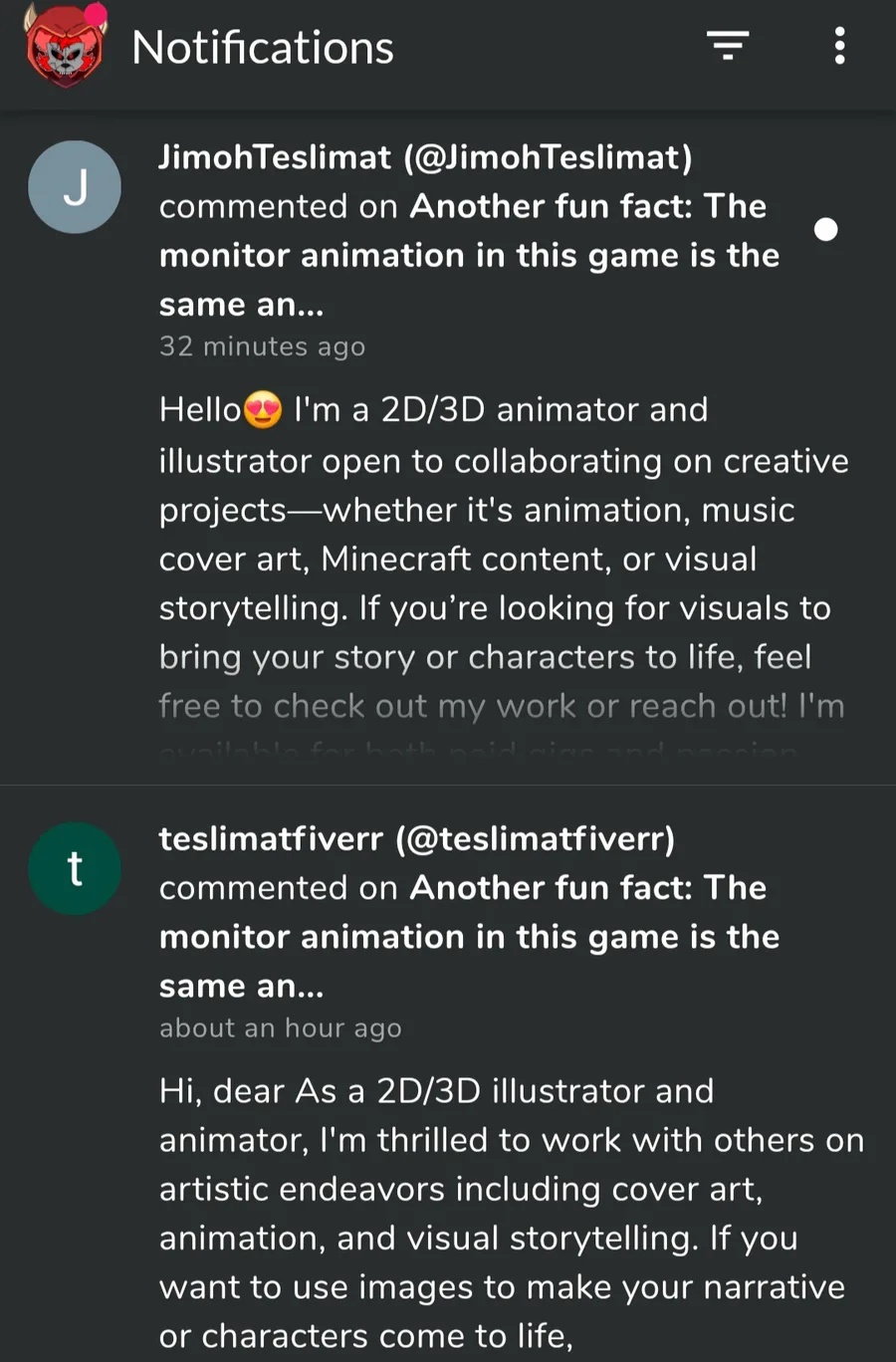The height and width of the screenshot is (1362, 896).
Task: Open JimohTeslimat's display name link
Action: point(275,157)
